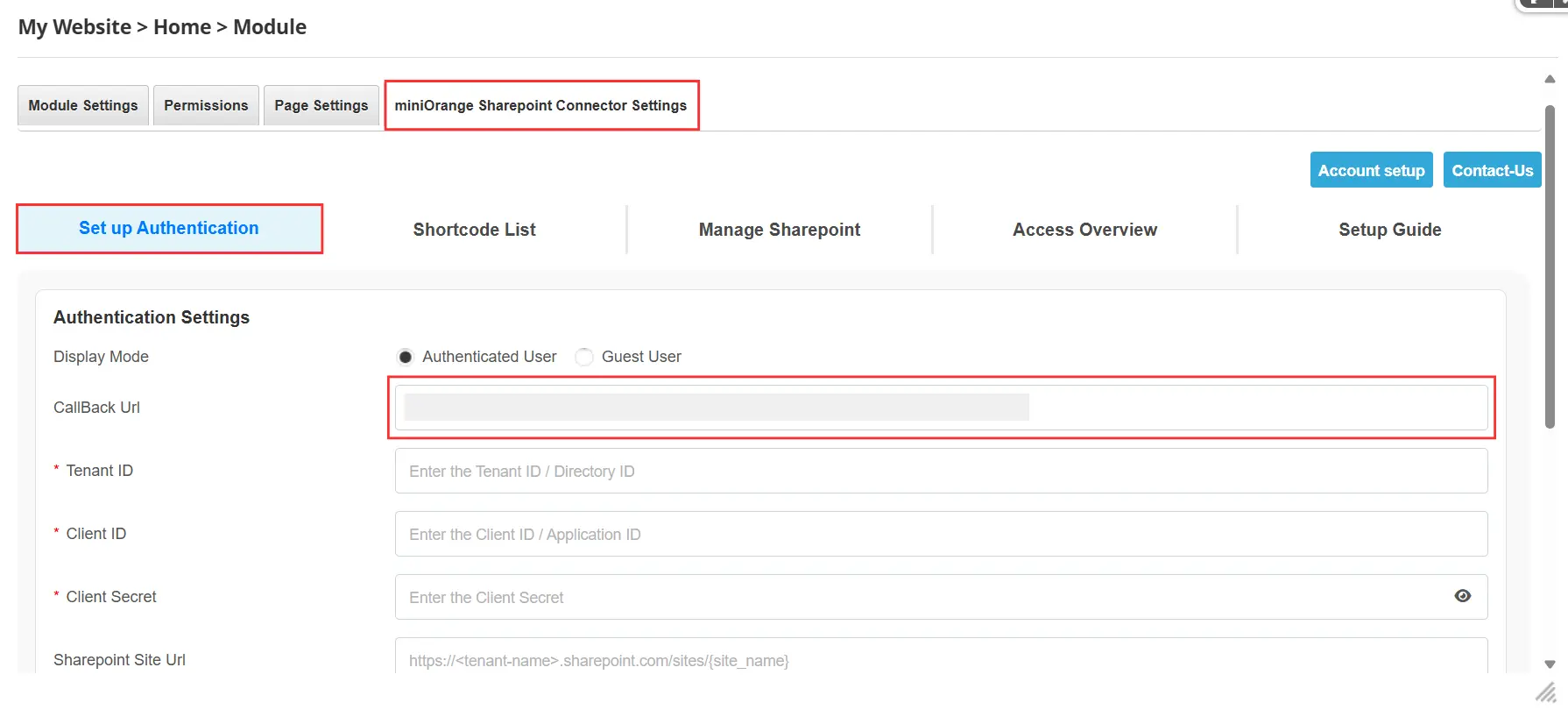Screen dimensions: 1568x717
Task: Click the Tenant ID input field
Action: [942, 471]
